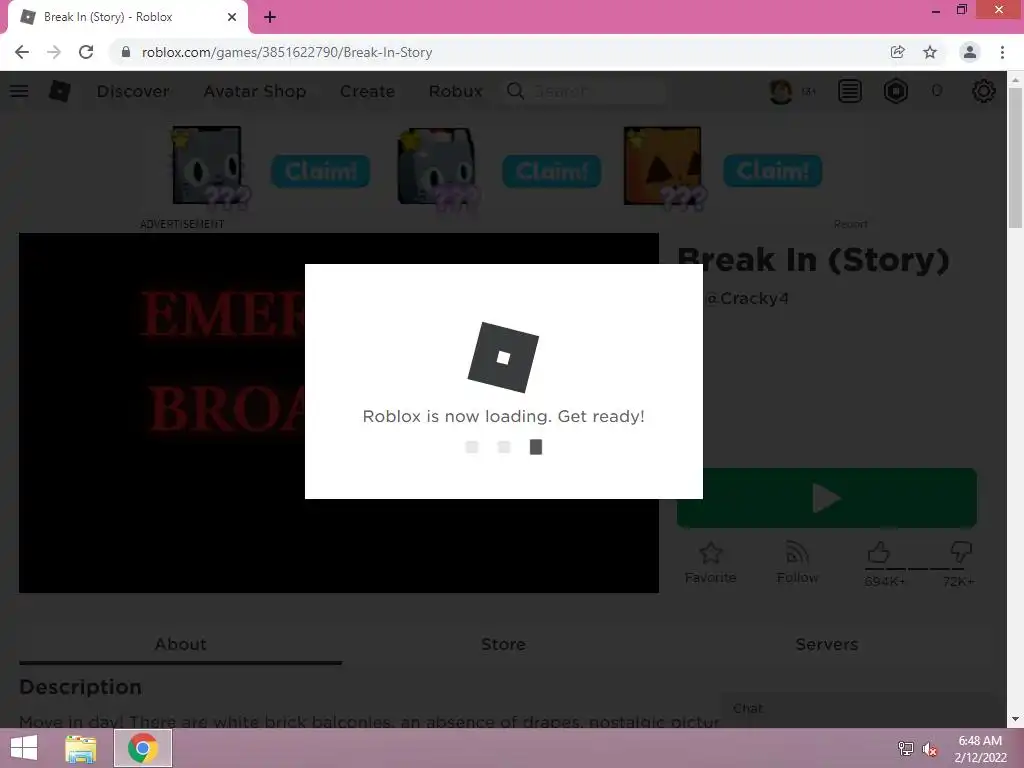Open the Robux nav item
1024x768 pixels.
tap(455, 91)
